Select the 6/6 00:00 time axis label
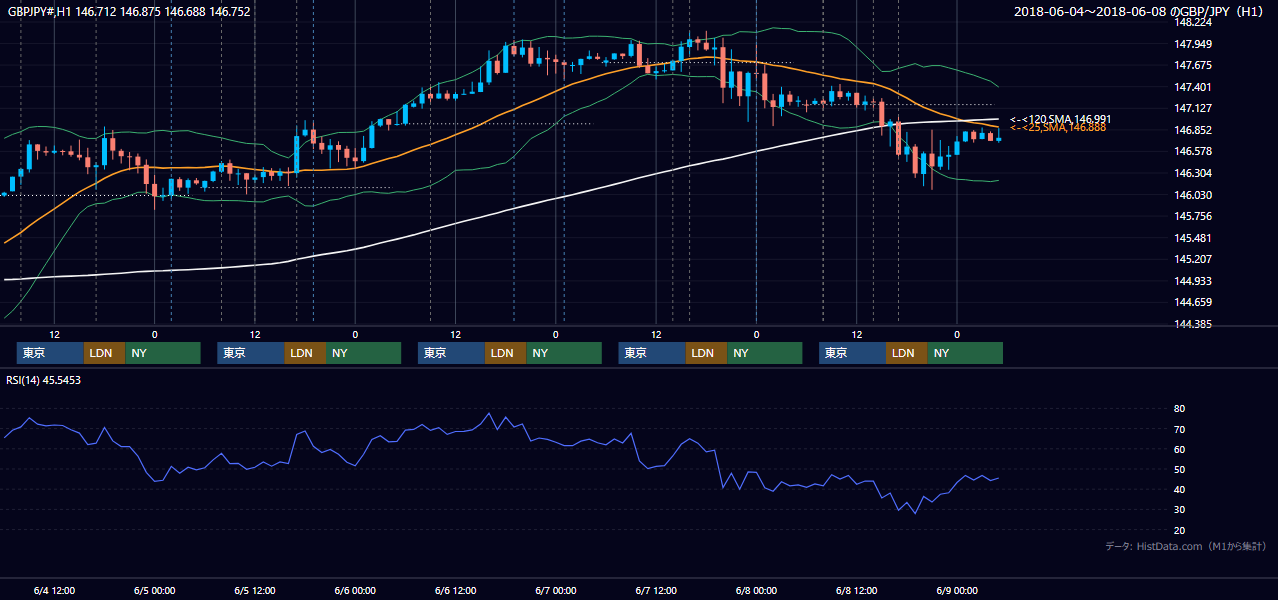The height and width of the screenshot is (600, 1278). 355,591
